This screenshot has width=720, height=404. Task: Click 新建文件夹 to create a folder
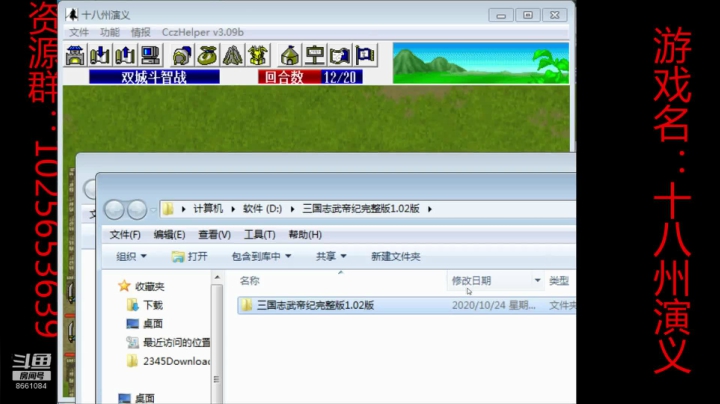(395, 256)
